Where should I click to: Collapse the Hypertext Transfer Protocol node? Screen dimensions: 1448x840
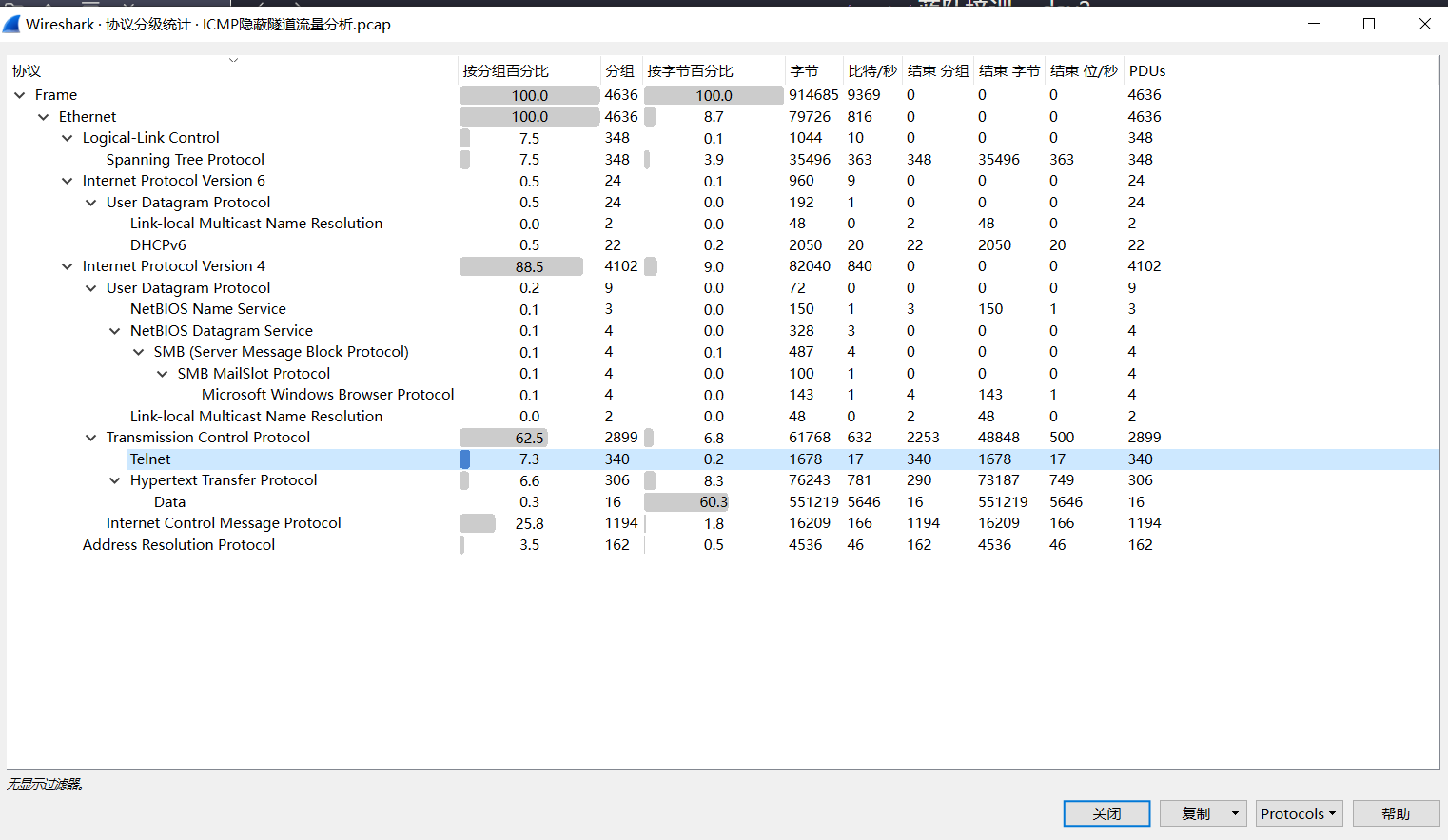115,480
